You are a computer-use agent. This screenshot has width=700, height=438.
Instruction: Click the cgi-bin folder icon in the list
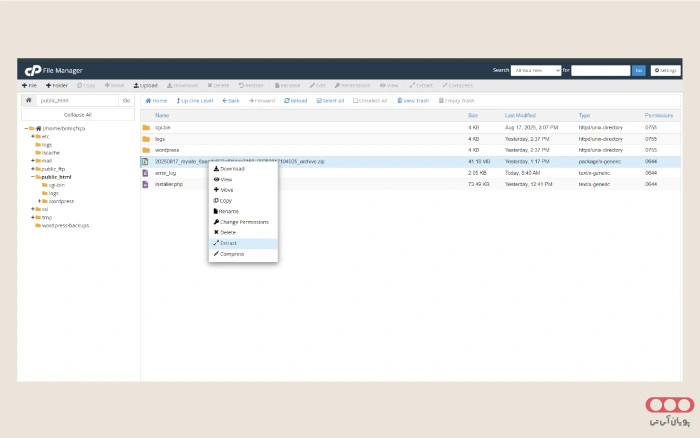146,128
